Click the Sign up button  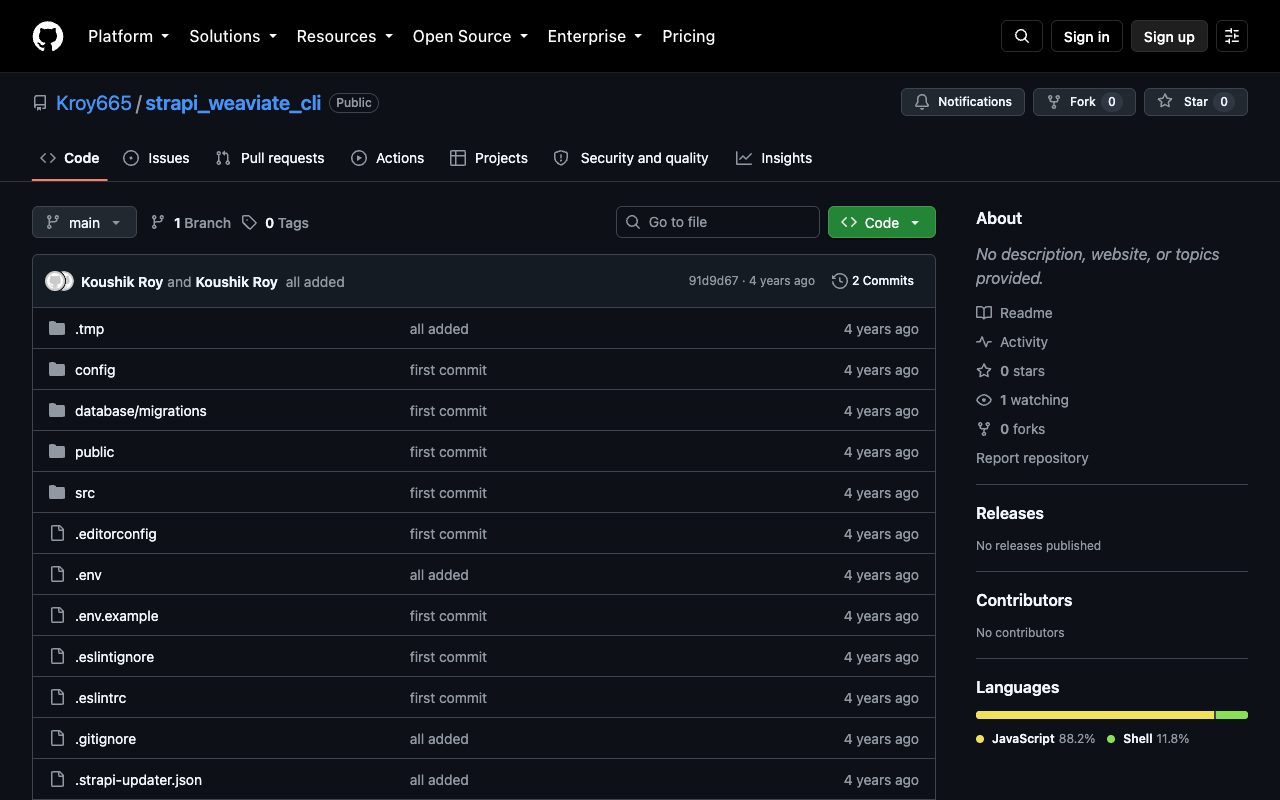tap(1169, 36)
